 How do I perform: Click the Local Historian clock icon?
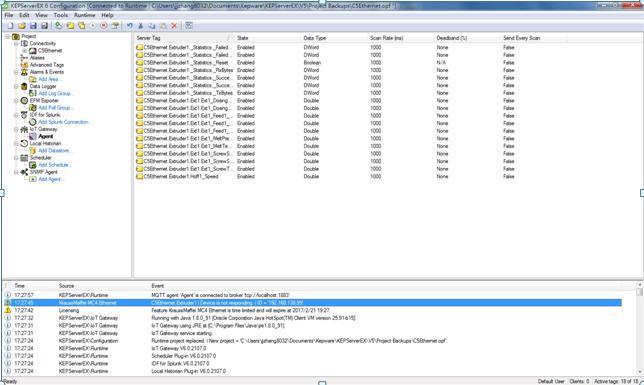click(x=24, y=143)
